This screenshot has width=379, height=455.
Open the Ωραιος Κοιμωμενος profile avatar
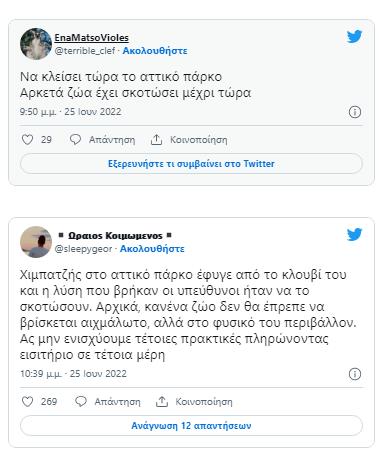[36, 242]
